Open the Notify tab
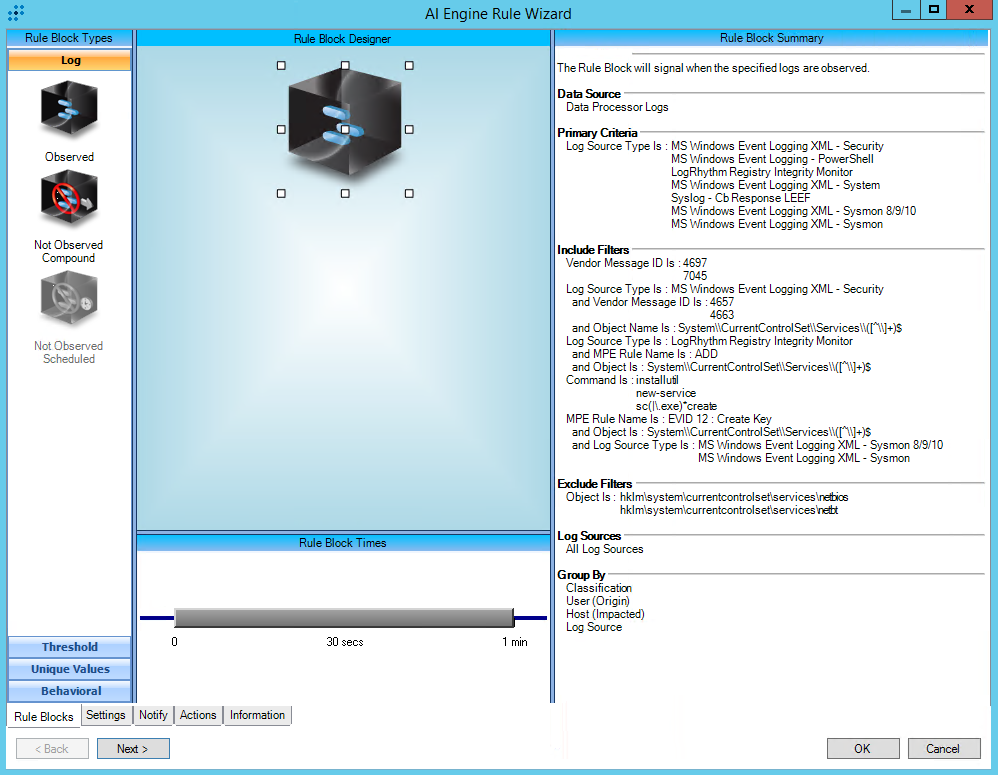Screen dimensions: 998x775 click(x=153, y=715)
